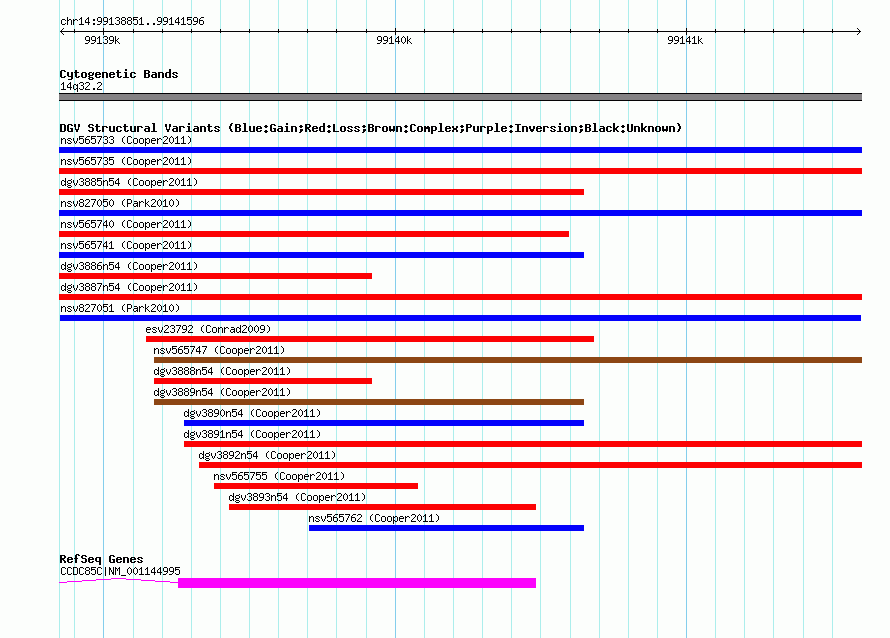Open the RefSeq Genes track title
Viewport: 890px width, 638px height.
[102, 559]
